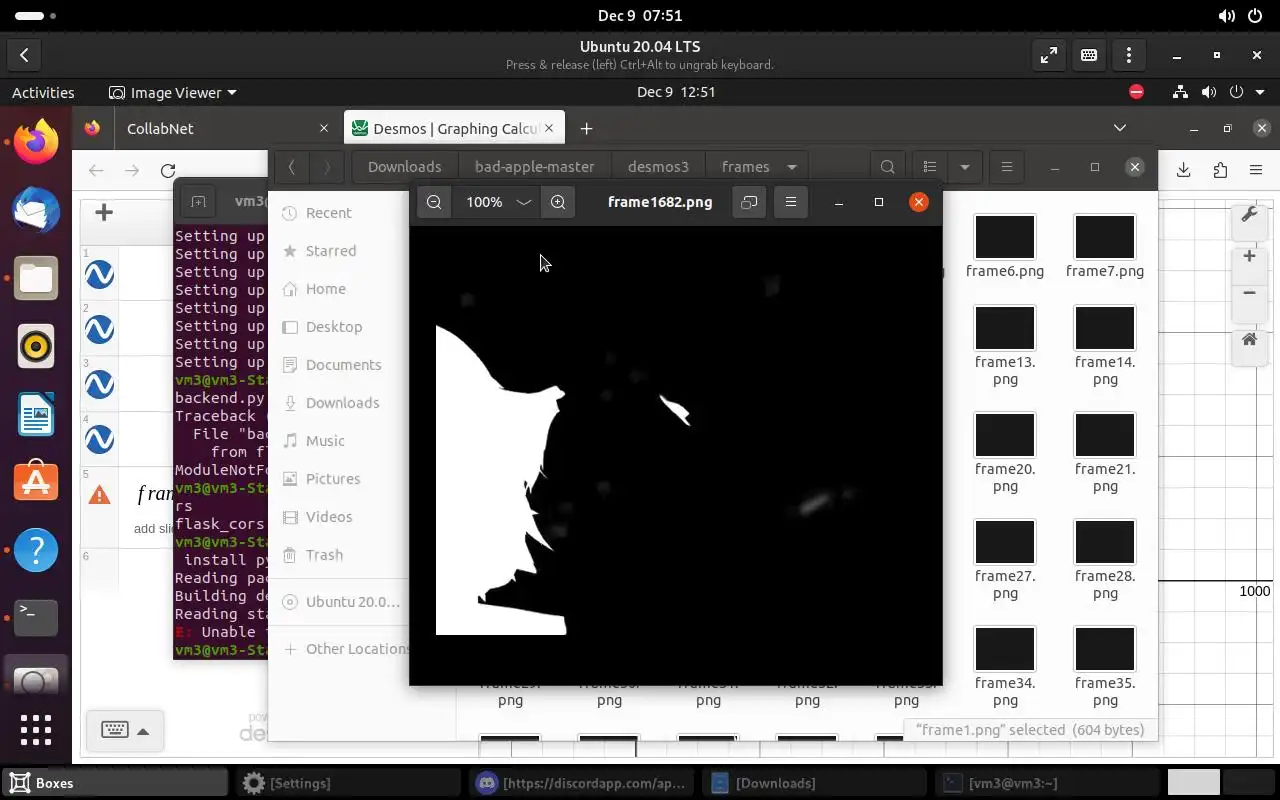Viewport: 1280px width, 800px height.
Task: Launch Rhythmbox from dock
Action: (x=36, y=346)
